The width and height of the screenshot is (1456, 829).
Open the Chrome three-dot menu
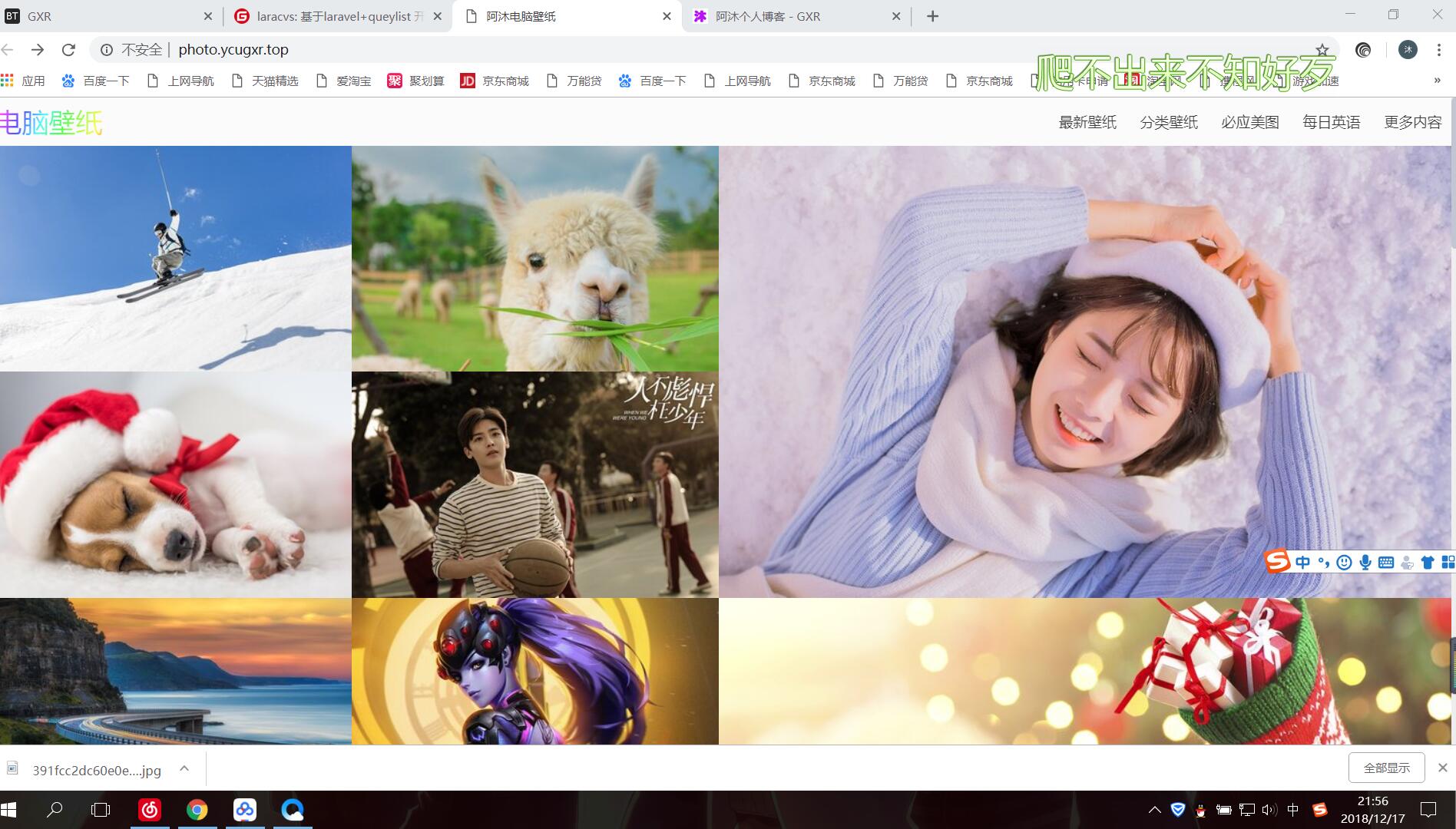[x=1438, y=50]
